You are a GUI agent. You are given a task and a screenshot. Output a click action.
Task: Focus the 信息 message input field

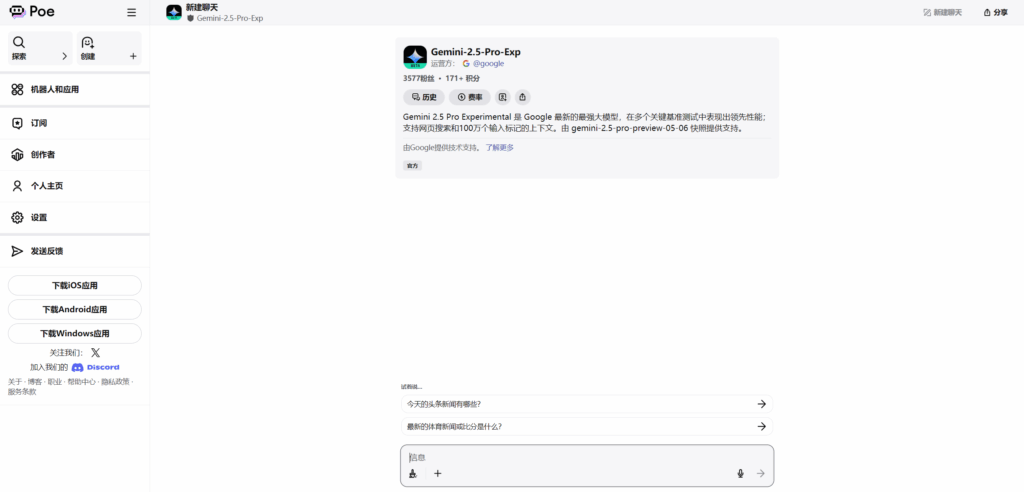click(586, 457)
